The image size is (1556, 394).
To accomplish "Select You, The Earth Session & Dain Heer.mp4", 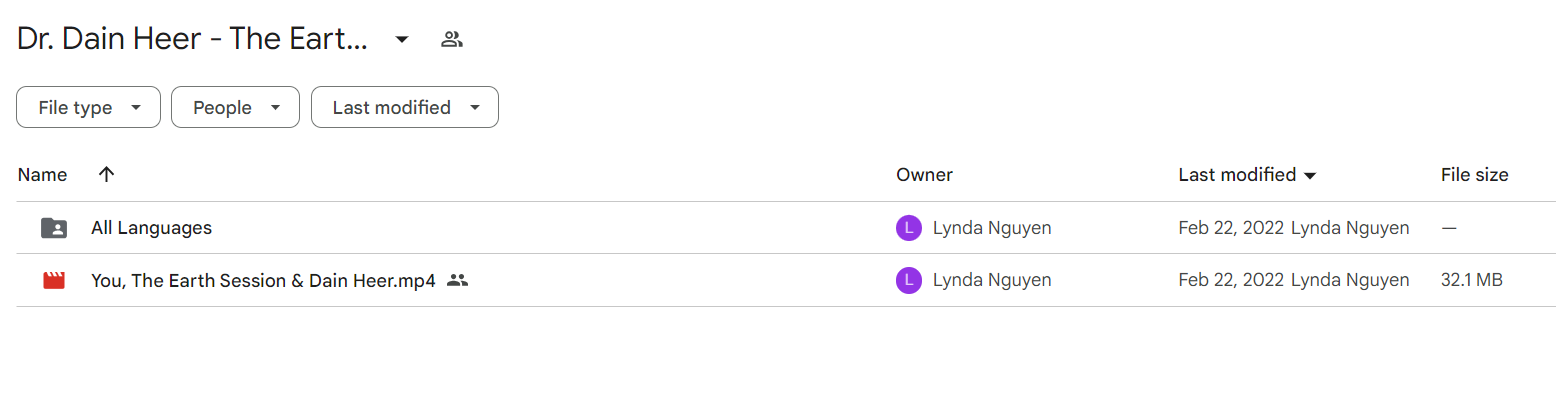I will point(263,281).
